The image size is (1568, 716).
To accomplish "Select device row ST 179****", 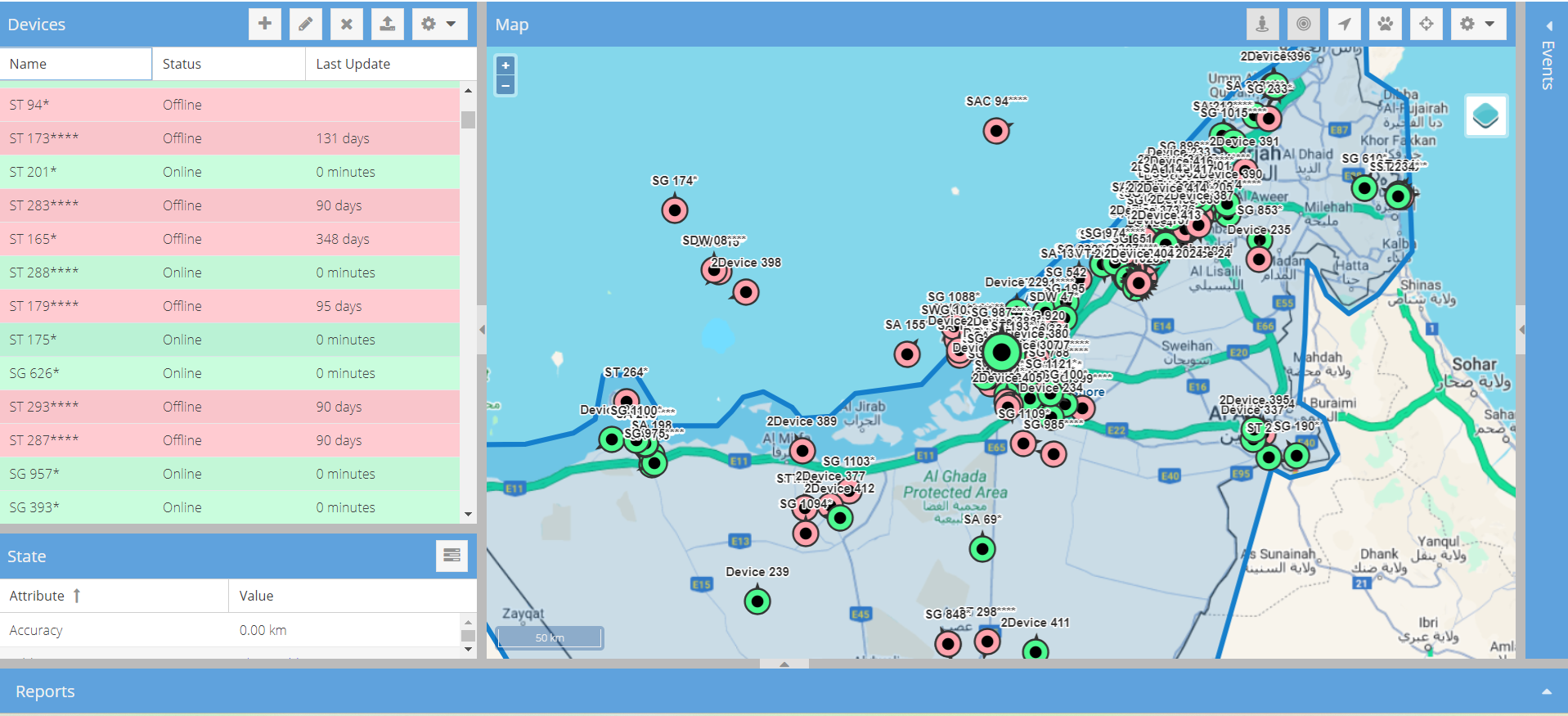I will pos(230,306).
